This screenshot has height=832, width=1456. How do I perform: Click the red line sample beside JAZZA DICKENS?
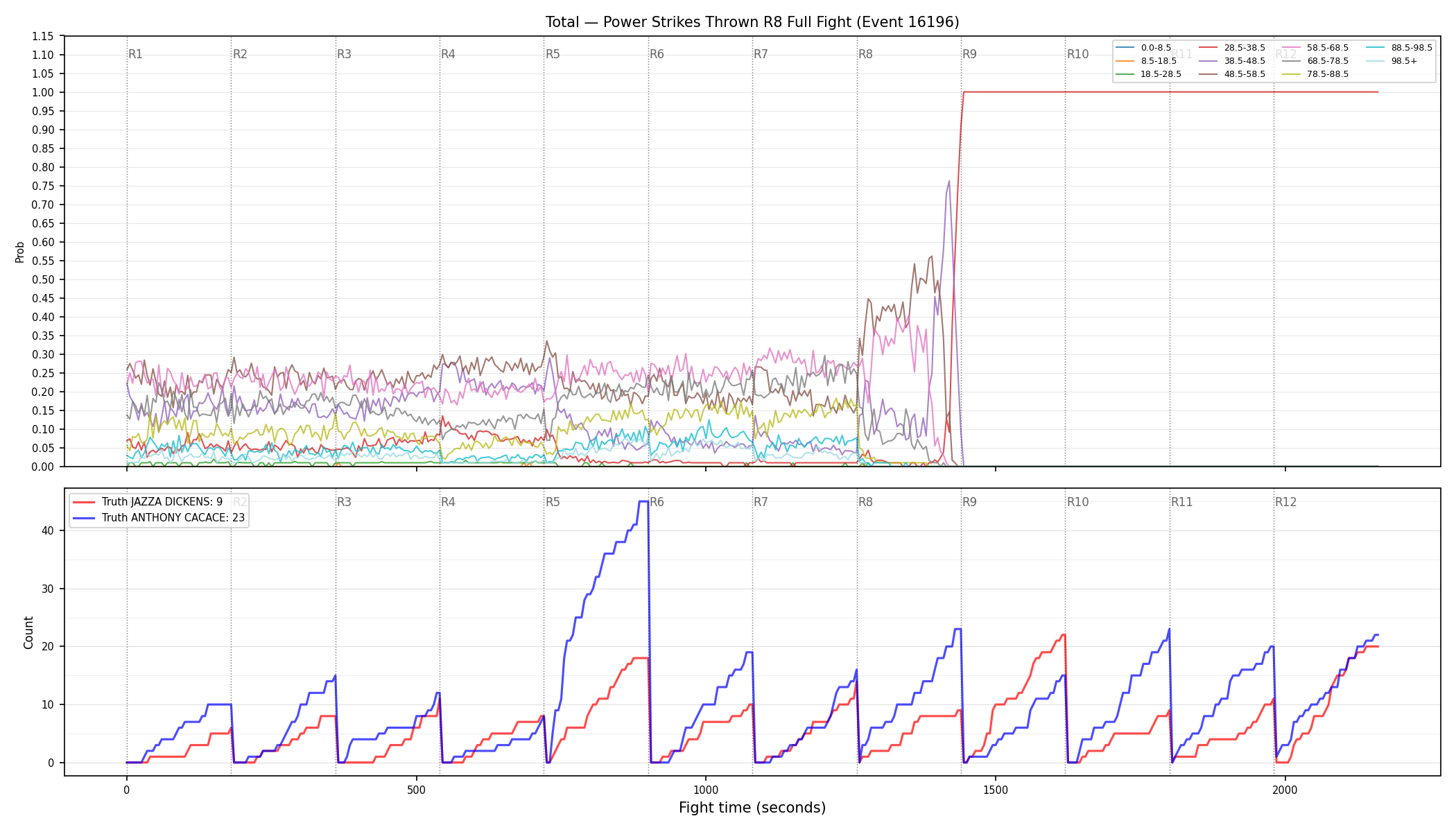tap(84, 502)
